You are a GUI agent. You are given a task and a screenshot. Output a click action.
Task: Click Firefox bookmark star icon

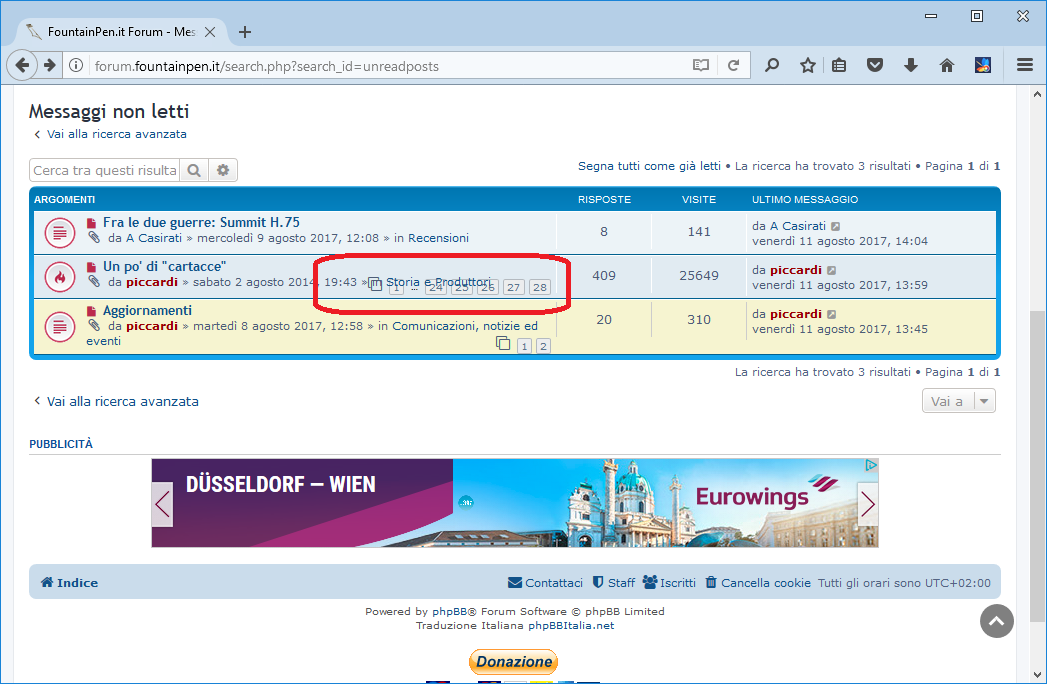tap(807, 66)
